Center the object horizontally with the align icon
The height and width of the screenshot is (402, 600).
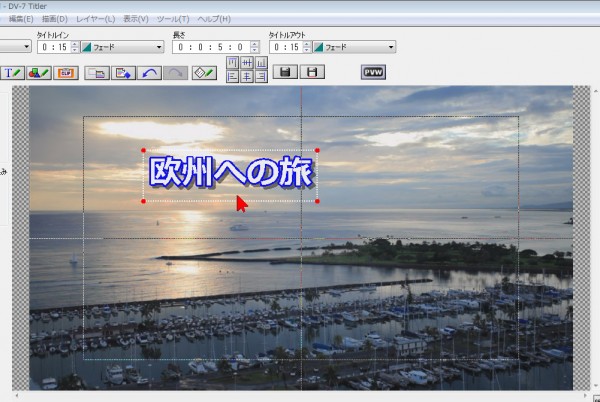point(247,76)
